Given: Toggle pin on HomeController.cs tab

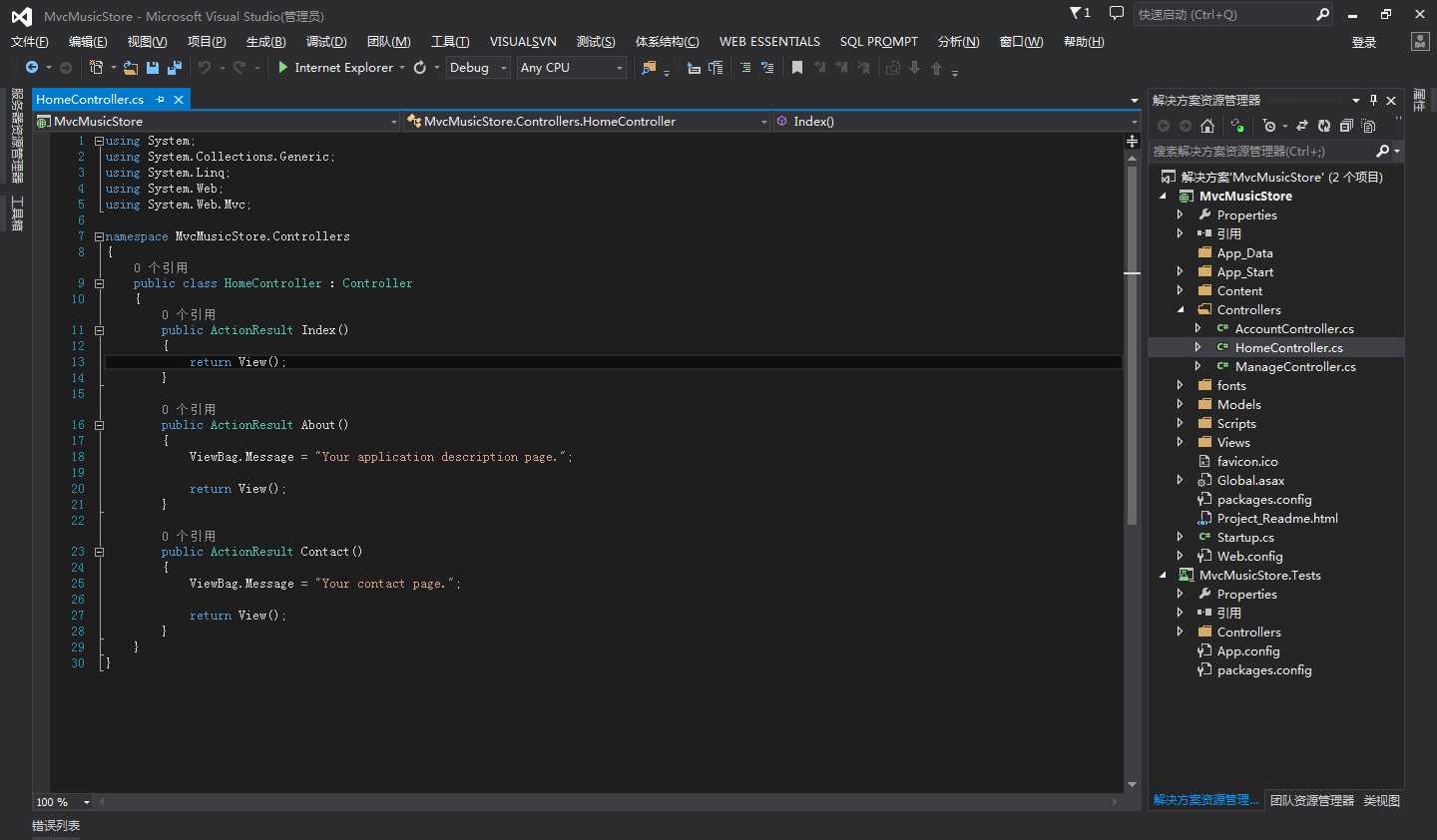Looking at the screenshot, I should tap(160, 100).
